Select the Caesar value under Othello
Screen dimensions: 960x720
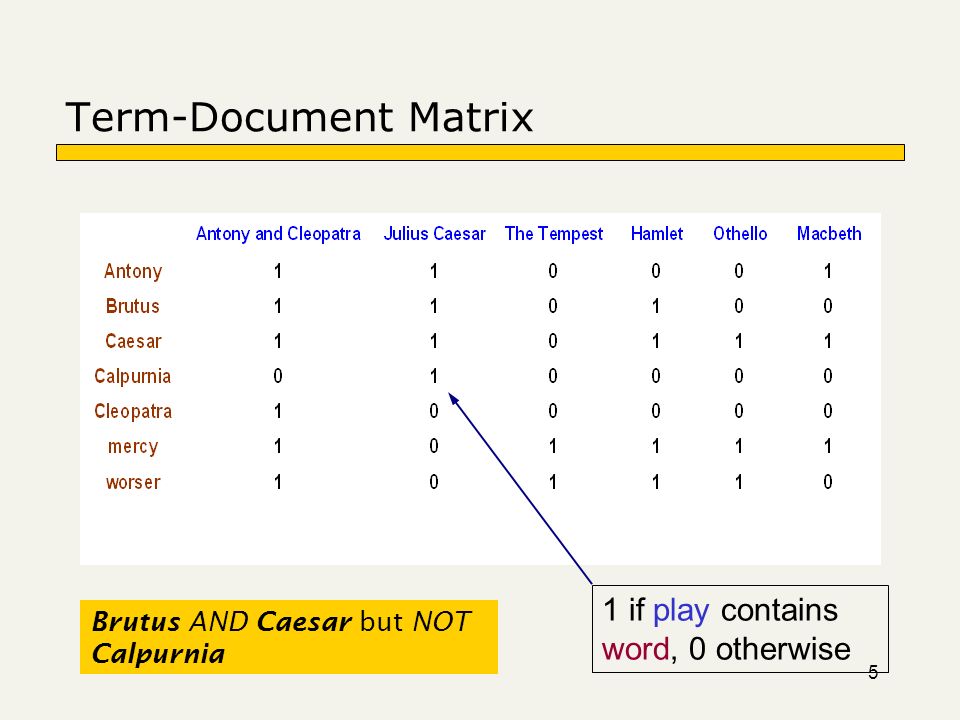[x=739, y=341]
